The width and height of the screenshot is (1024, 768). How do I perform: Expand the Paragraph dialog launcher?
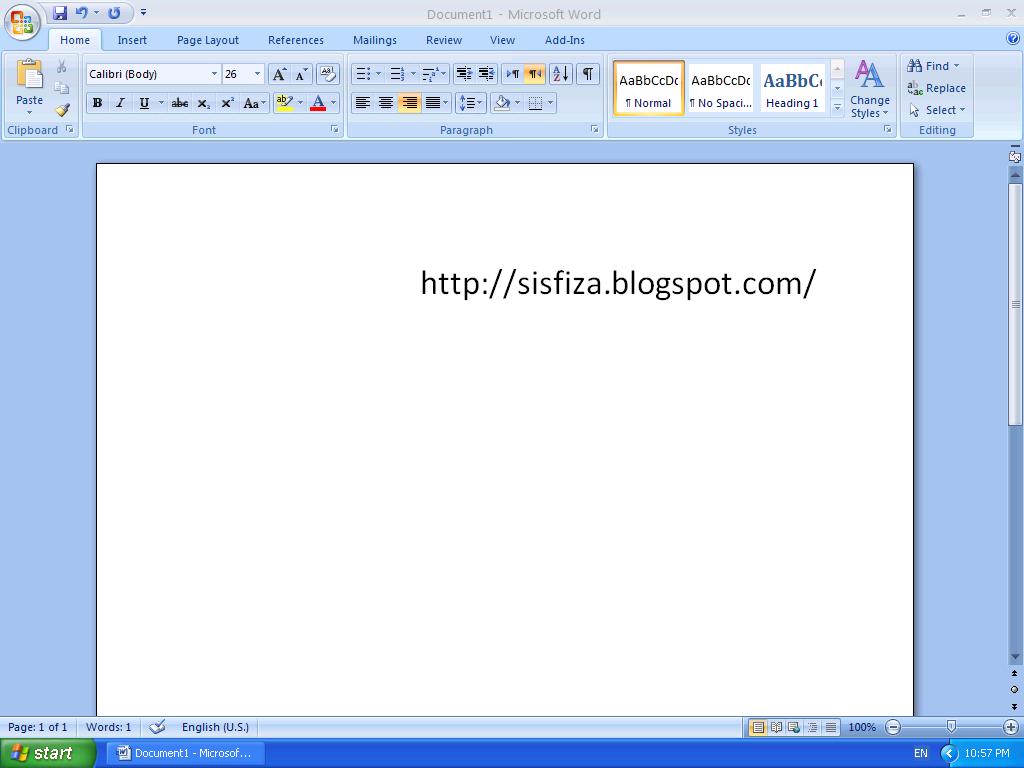coord(594,129)
